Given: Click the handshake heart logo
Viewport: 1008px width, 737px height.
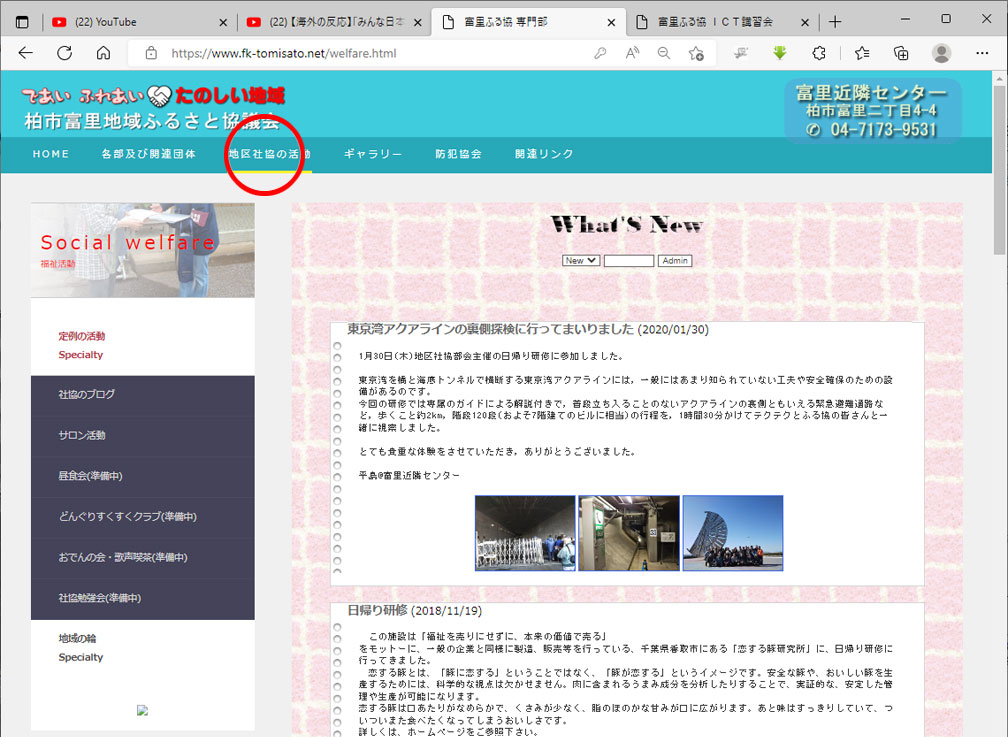Looking at the screenshot, I should click(x=159, y=96).
